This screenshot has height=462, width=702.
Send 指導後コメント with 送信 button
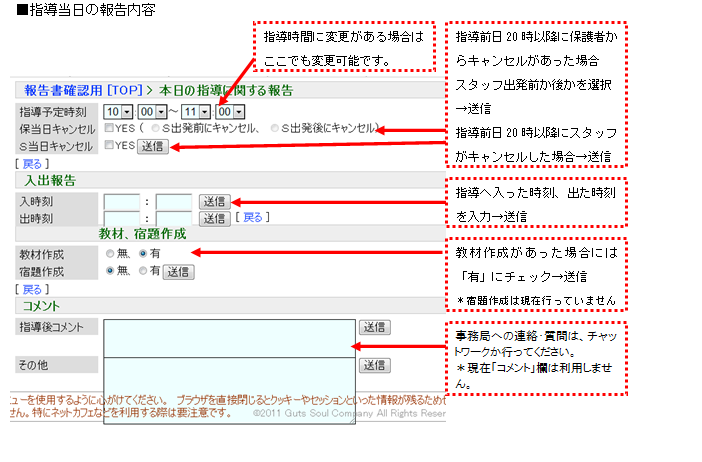pos(375,327)
